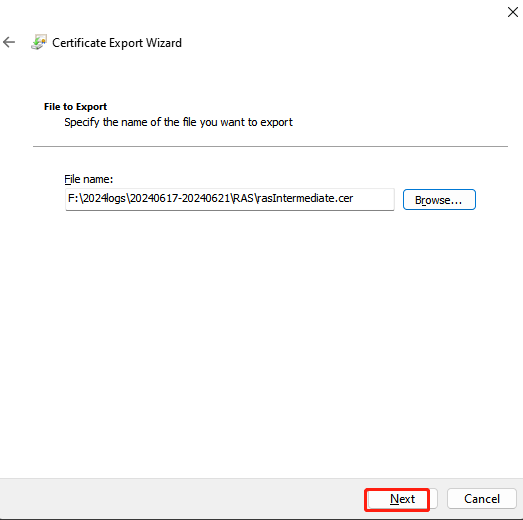Go back using the arrow icon
Viewport: 523px width, 520px height.
click(x=9, y=42)
